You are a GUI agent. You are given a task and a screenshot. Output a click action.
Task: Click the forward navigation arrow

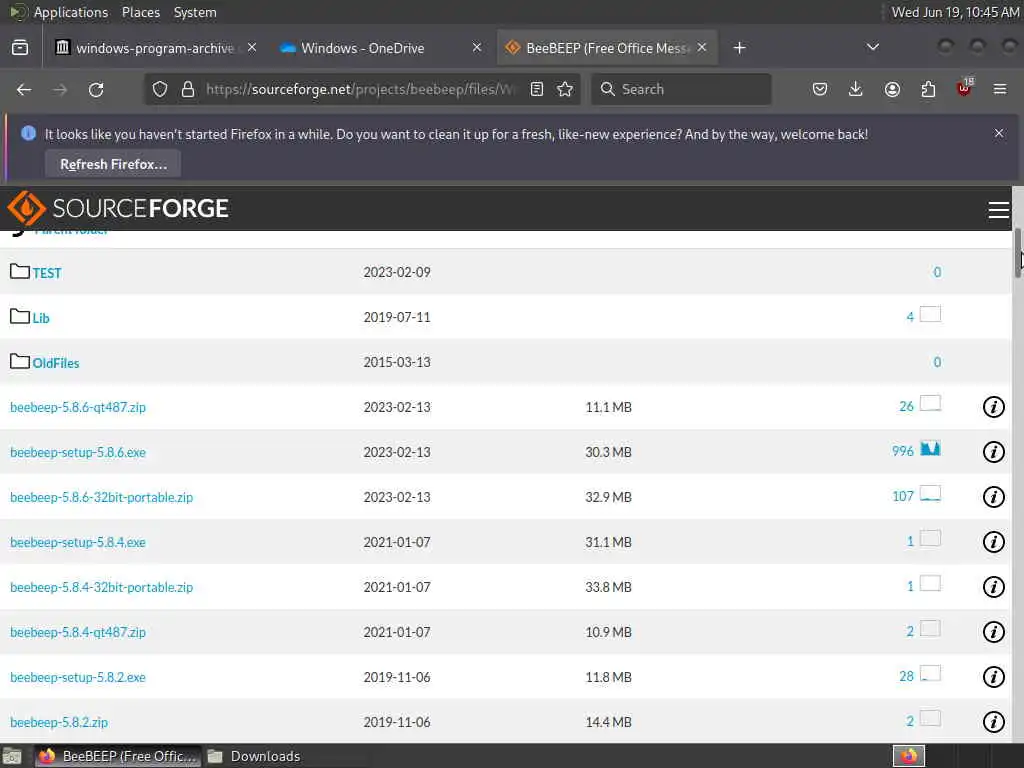tap(60, 89)
